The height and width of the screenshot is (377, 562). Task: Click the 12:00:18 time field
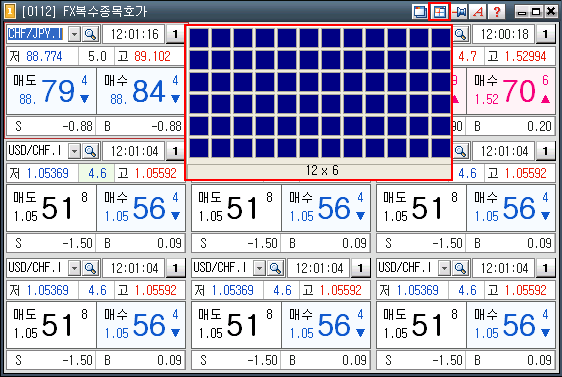pyautogui.click(x=504, y=34)
